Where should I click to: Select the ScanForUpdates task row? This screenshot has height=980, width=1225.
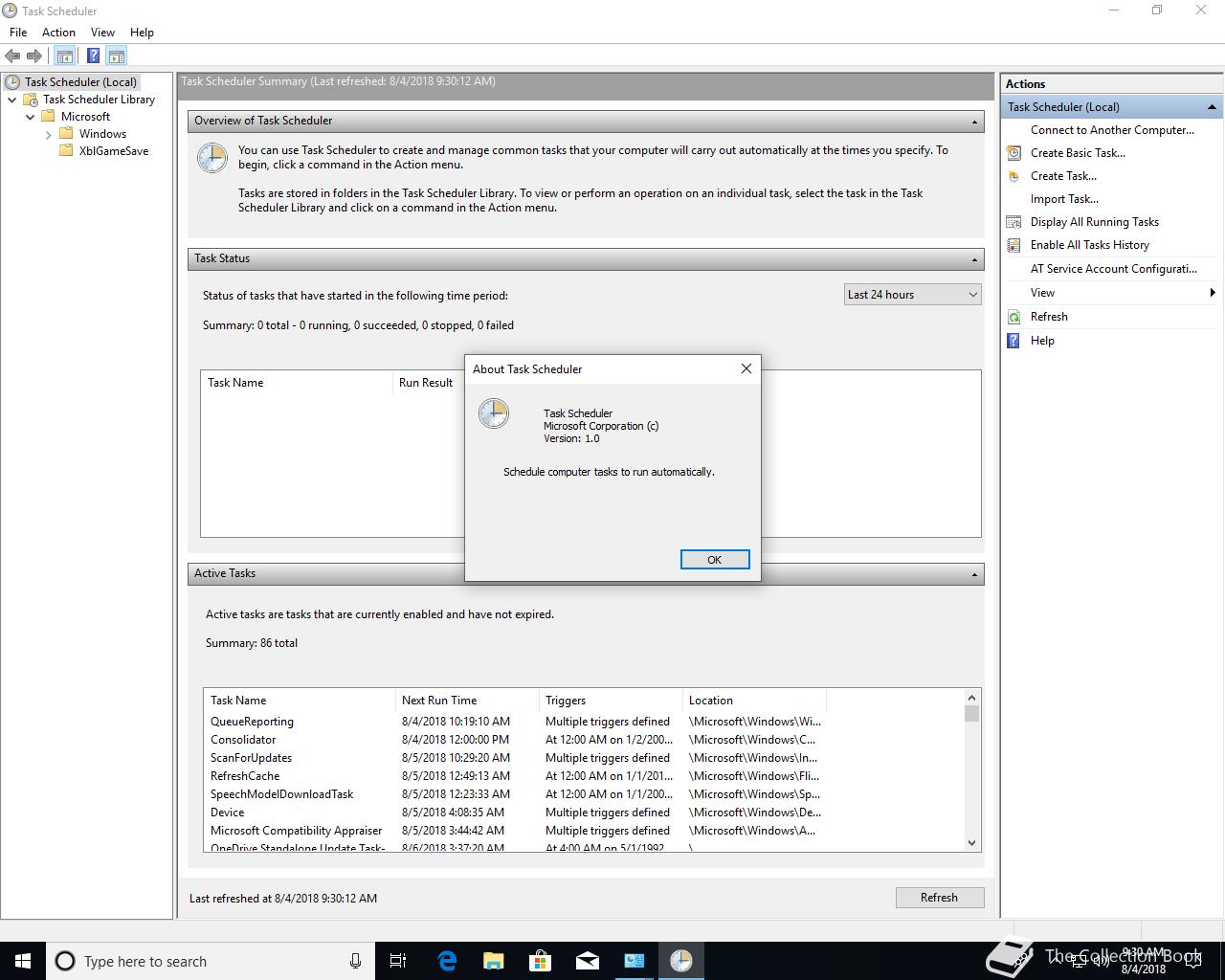516,758
